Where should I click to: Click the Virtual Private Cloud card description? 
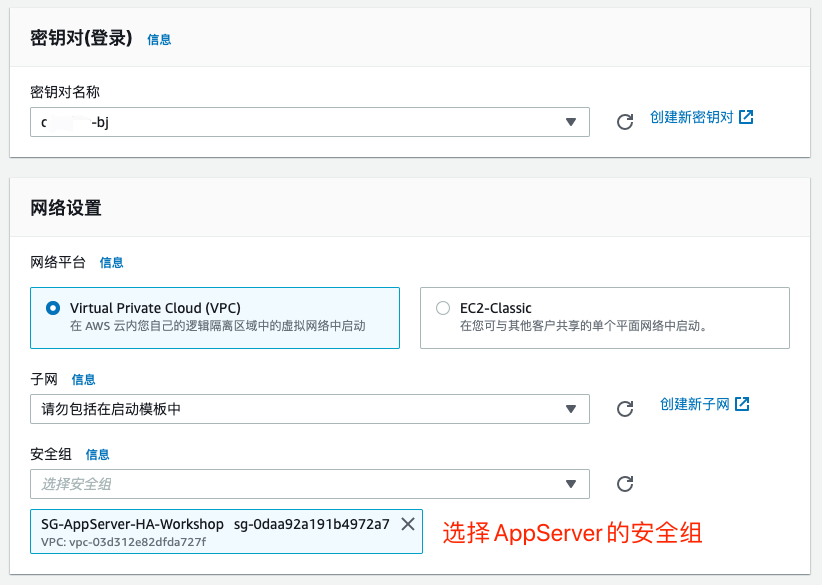(x=218, y=326)
